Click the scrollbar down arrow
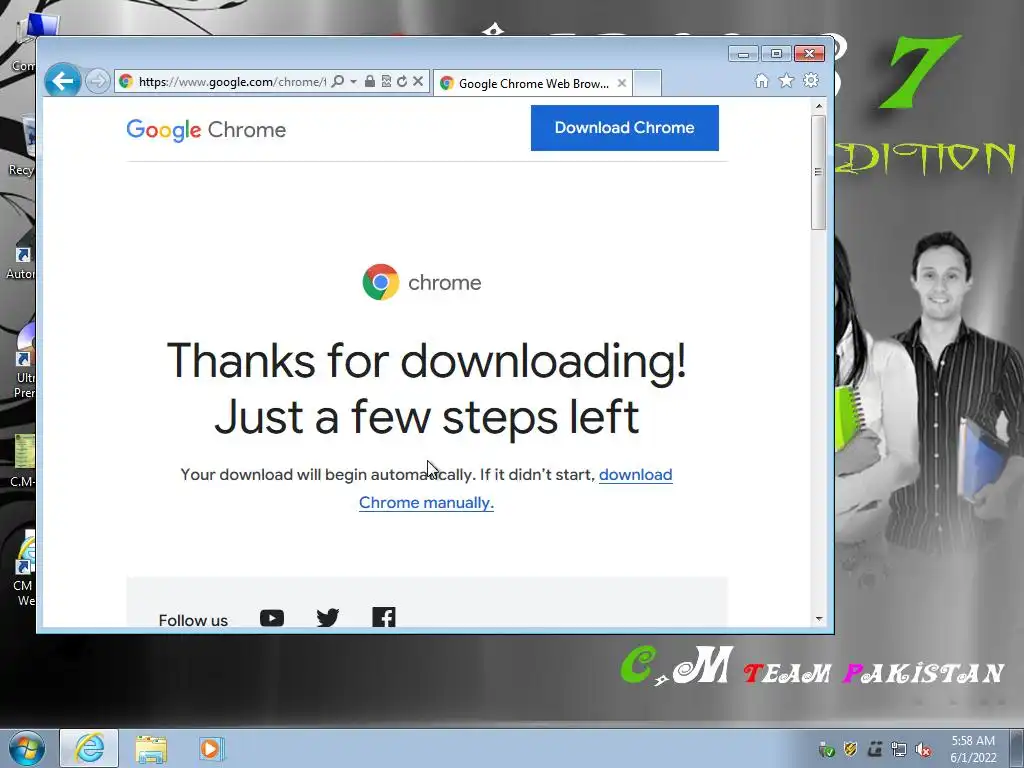This screenshot has width=1024, height=768. click(x=819, y=618)
